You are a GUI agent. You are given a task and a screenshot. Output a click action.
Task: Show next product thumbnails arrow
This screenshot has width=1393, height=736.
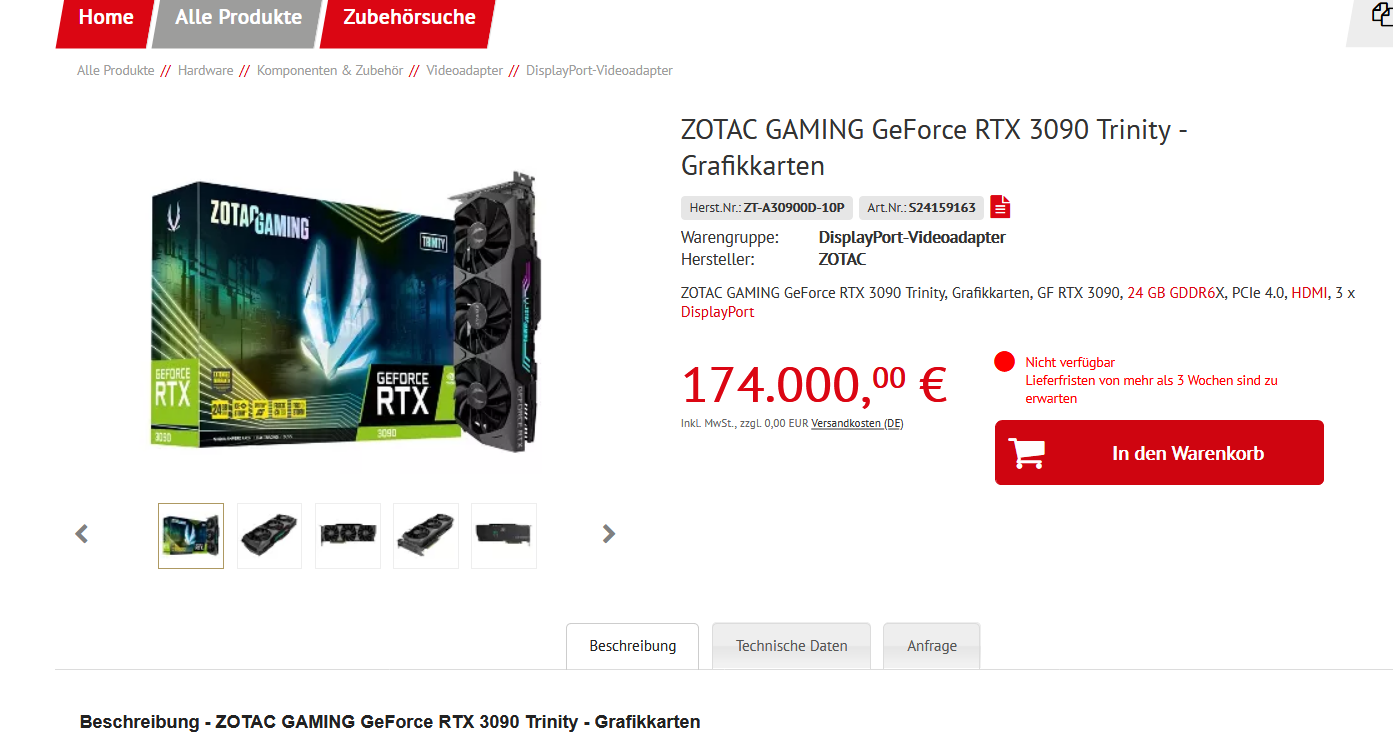pyautogui.click(x=608, y=534)
